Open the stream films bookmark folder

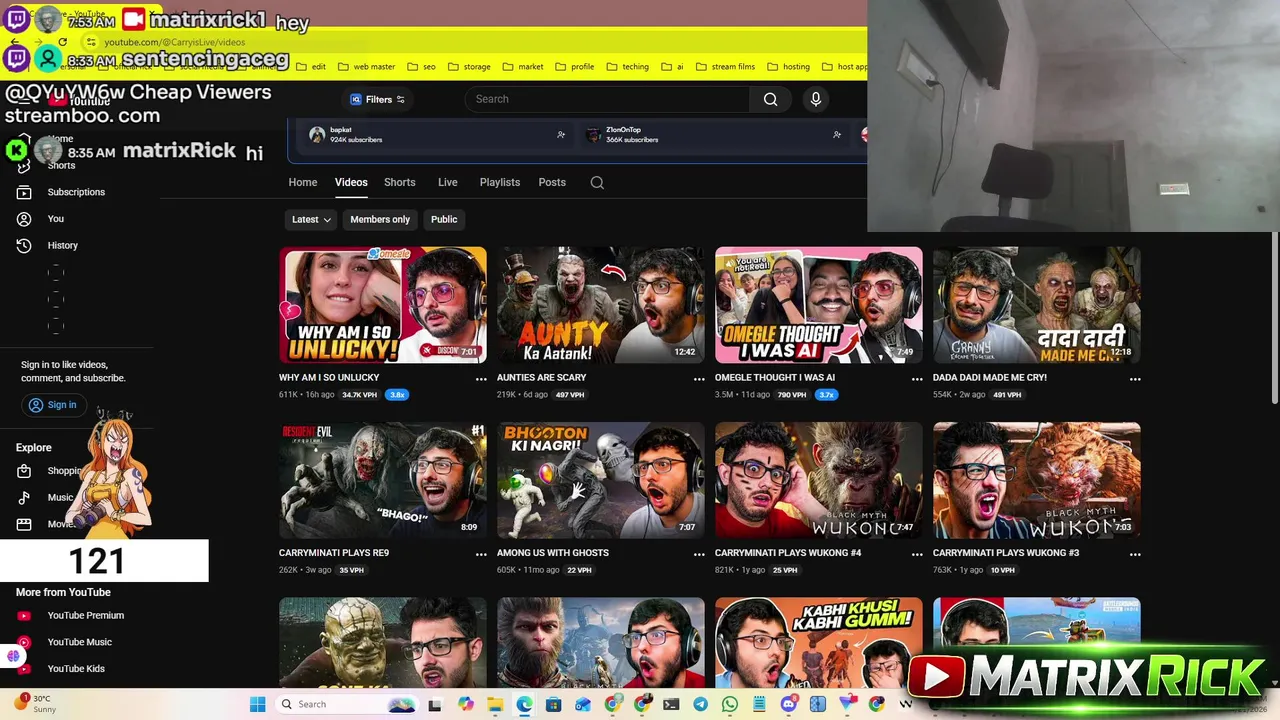click(726, 67)
